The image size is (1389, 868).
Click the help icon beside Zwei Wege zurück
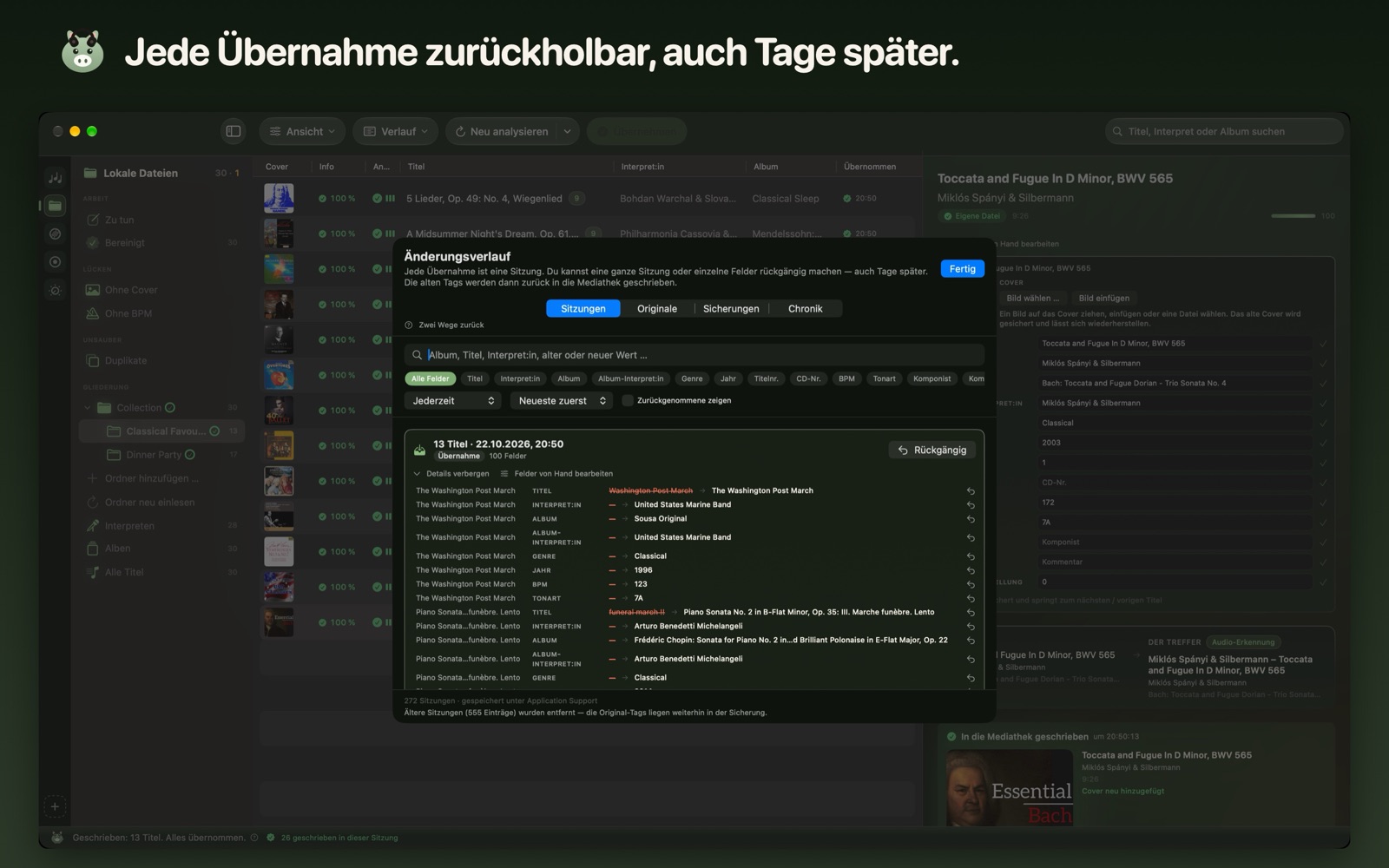tap(409, 325)
